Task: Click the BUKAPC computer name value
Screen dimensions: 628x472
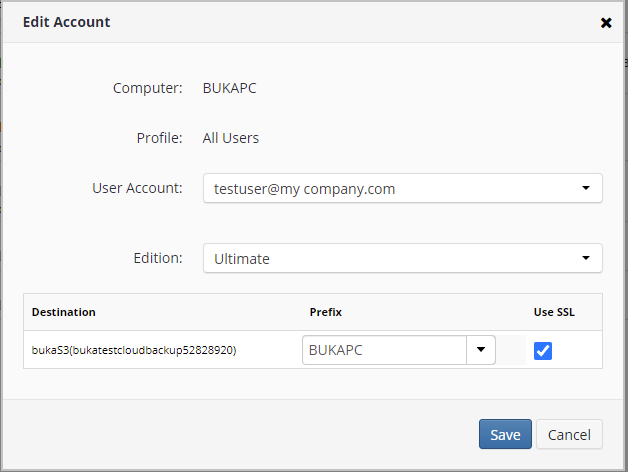Action: pos(229,88)
